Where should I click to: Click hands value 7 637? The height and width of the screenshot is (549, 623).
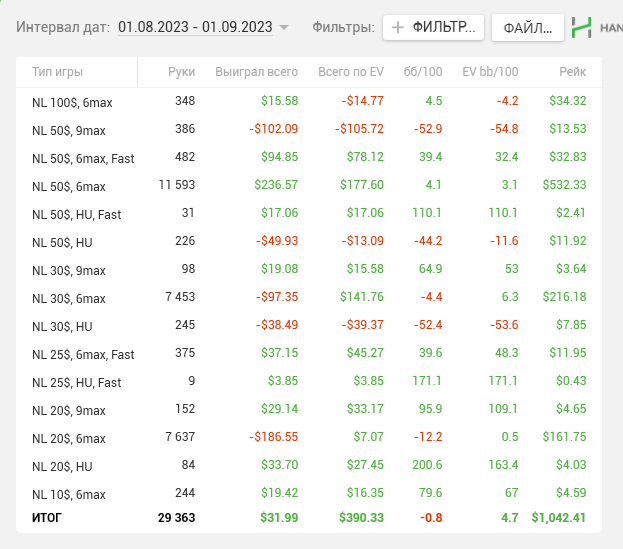(x=180, y=437)
